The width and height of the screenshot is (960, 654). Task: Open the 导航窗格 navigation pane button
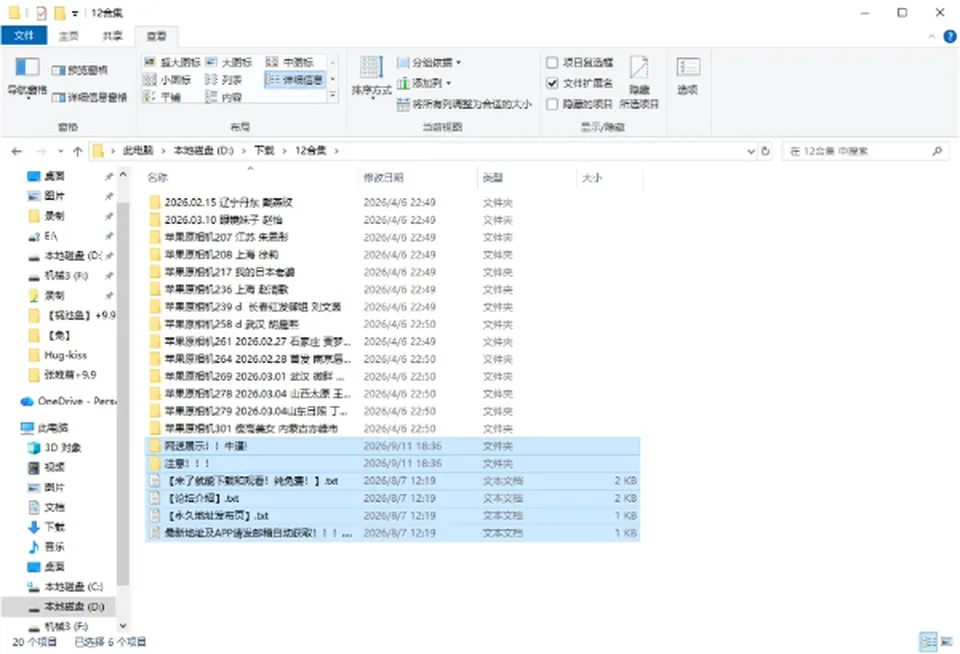(x=27, y=78)
